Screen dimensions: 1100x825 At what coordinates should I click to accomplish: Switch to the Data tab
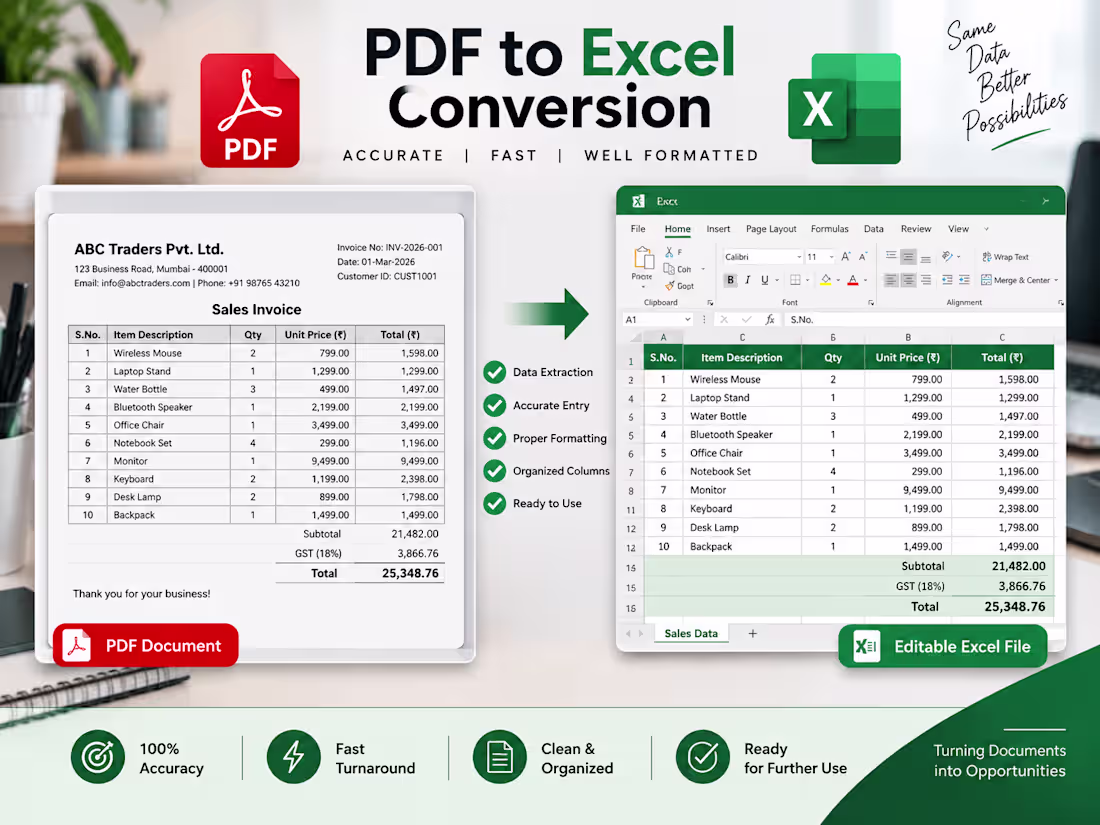click(x=873, y=229)
